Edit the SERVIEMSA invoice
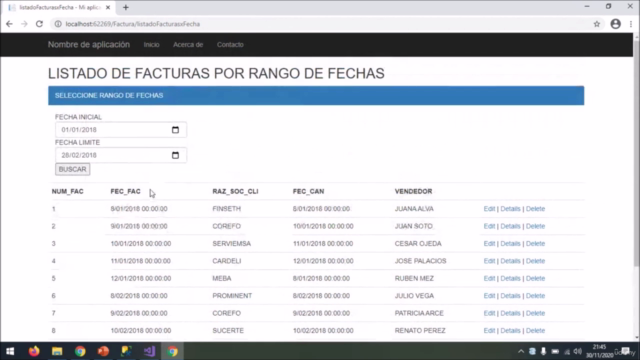The width and height of the screenshot is (640, 360). (x=489, y=244)
